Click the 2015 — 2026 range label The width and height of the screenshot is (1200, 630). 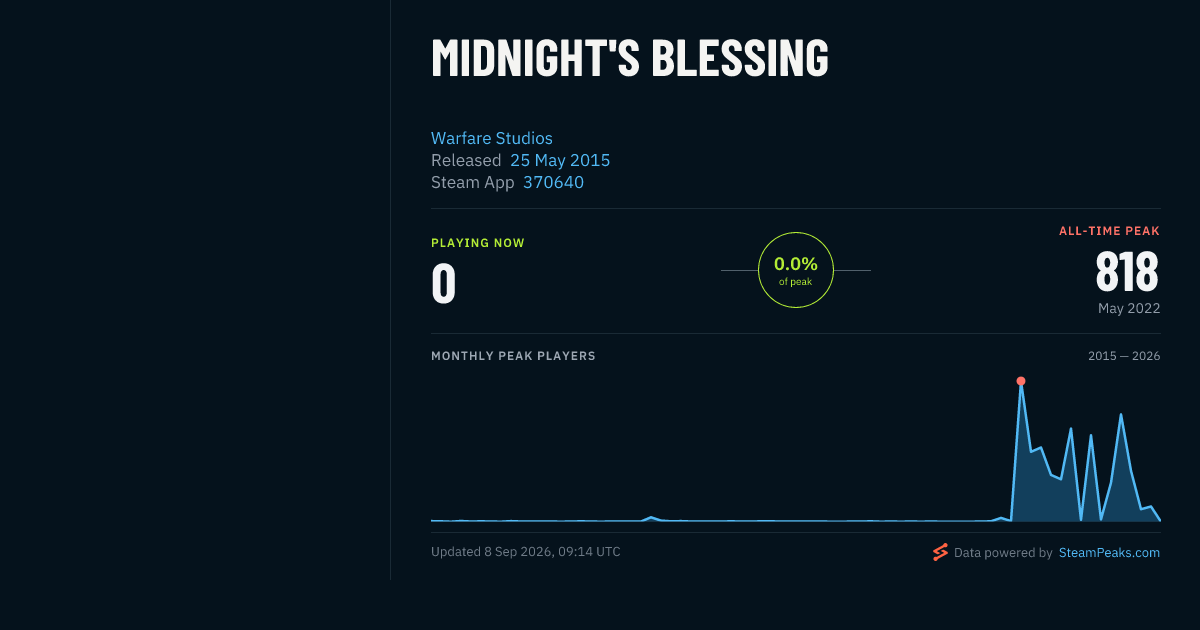tap(1124, 356)
